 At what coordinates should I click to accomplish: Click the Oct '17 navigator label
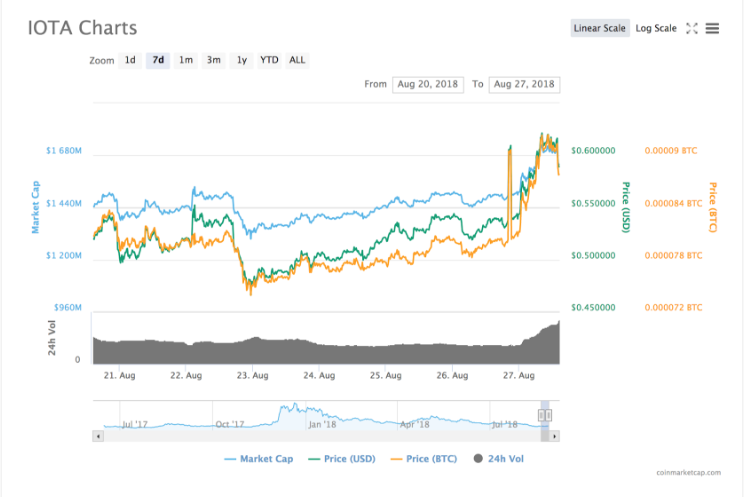(230, 424)
